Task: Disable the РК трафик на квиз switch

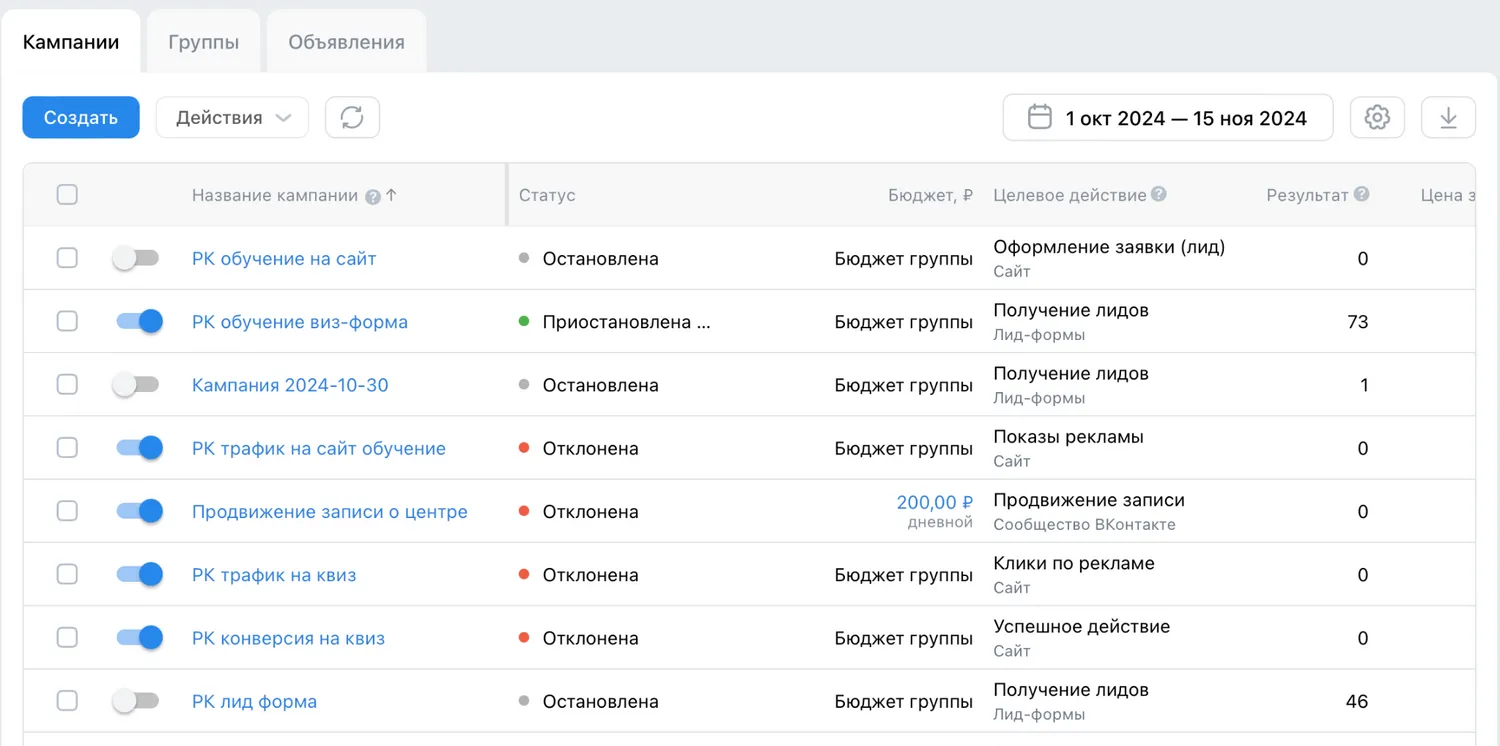Action: (139, 574)
